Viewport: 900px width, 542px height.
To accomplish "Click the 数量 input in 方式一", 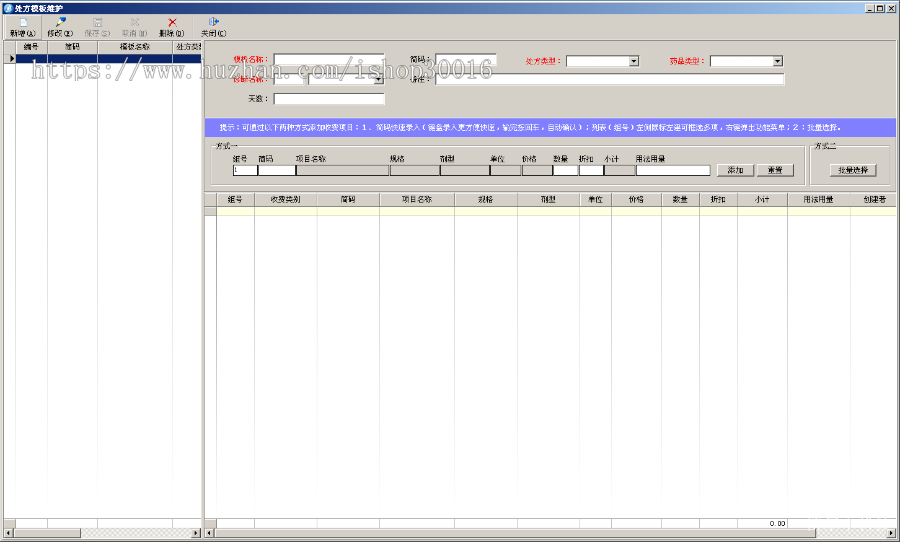I will click(x=565, y=170).
